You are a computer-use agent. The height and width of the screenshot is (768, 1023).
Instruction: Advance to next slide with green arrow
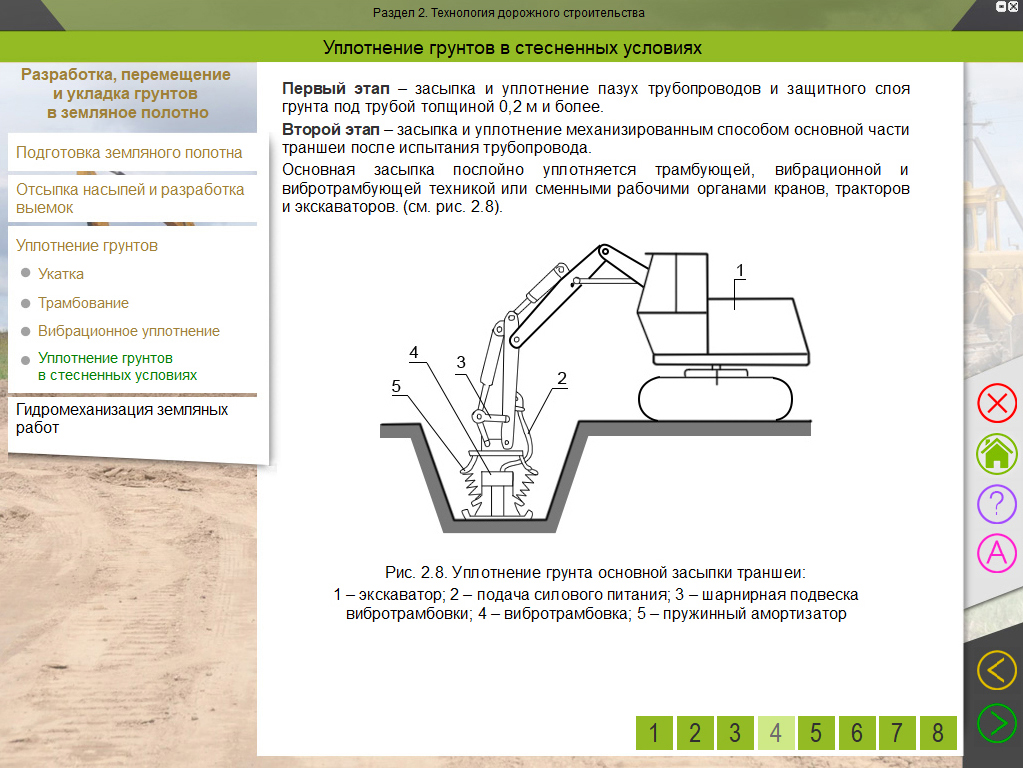coord(996,722)
